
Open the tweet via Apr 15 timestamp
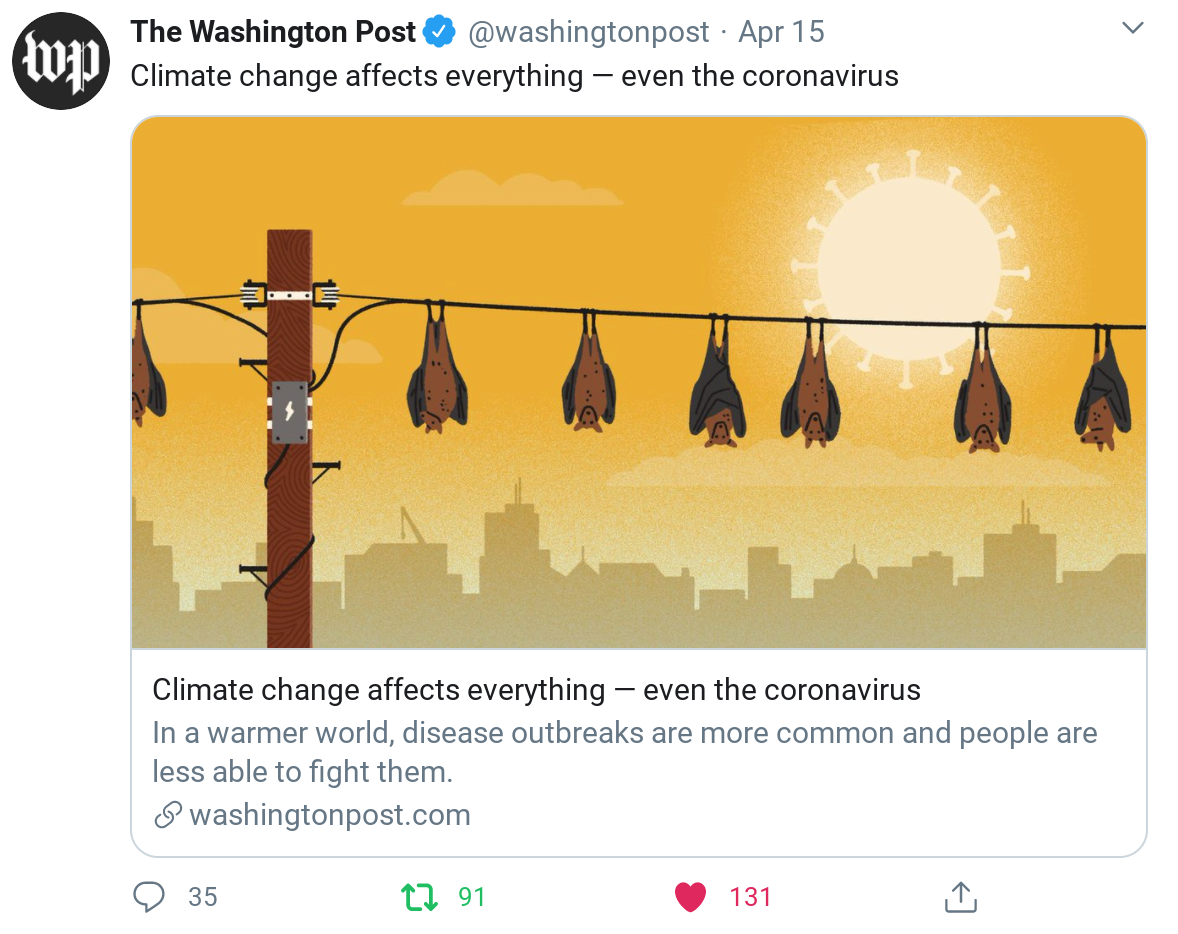781,32
